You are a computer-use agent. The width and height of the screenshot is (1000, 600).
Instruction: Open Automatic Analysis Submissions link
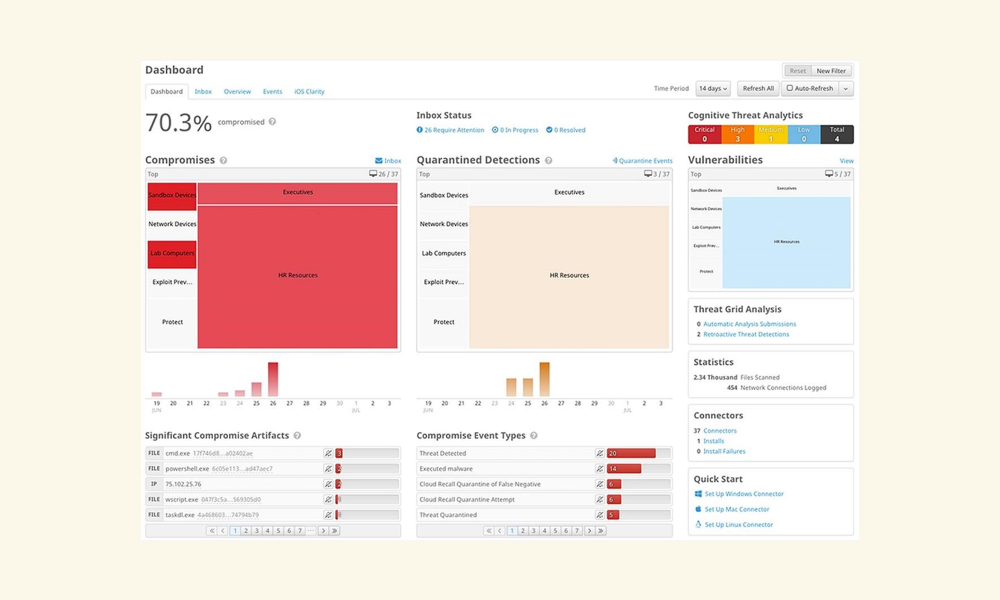tap(749, 324)
